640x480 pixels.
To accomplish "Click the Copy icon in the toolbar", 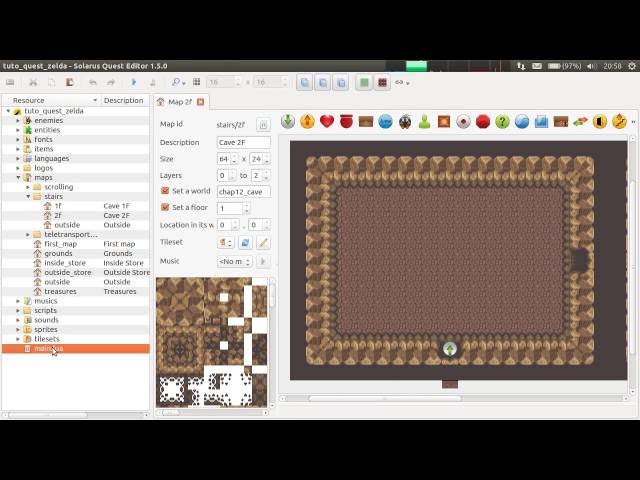I will click(x=51, y=82).
